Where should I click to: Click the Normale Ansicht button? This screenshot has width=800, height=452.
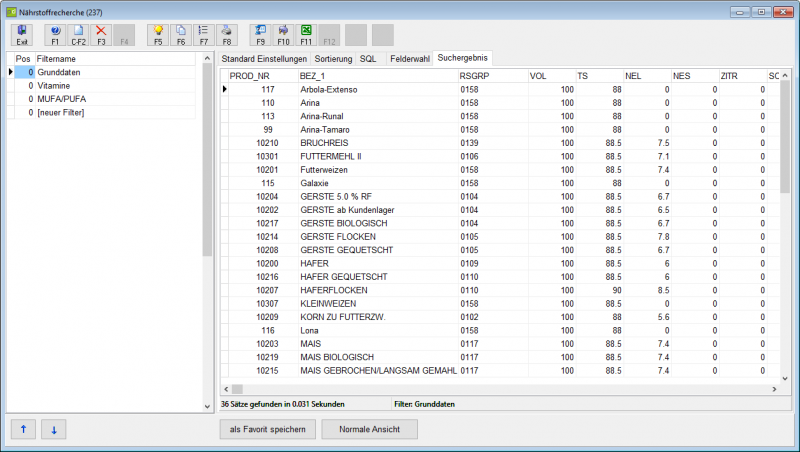pos(369,429)
